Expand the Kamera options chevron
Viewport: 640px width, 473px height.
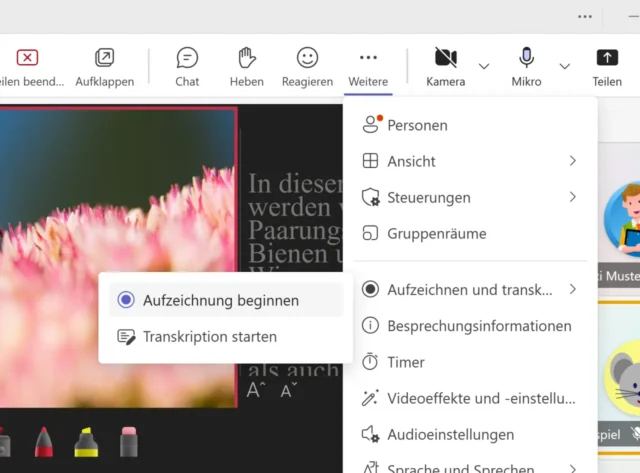point(484,66)
